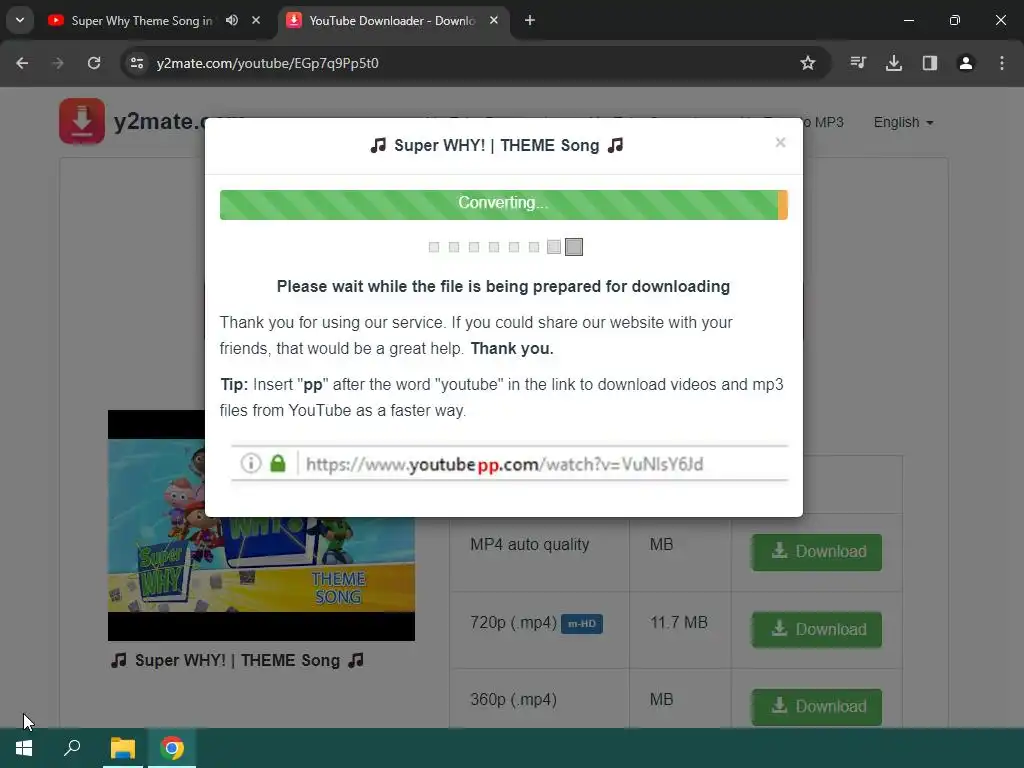Open a new browser tab
1024x768 pixels.
(x=530, y=20)
